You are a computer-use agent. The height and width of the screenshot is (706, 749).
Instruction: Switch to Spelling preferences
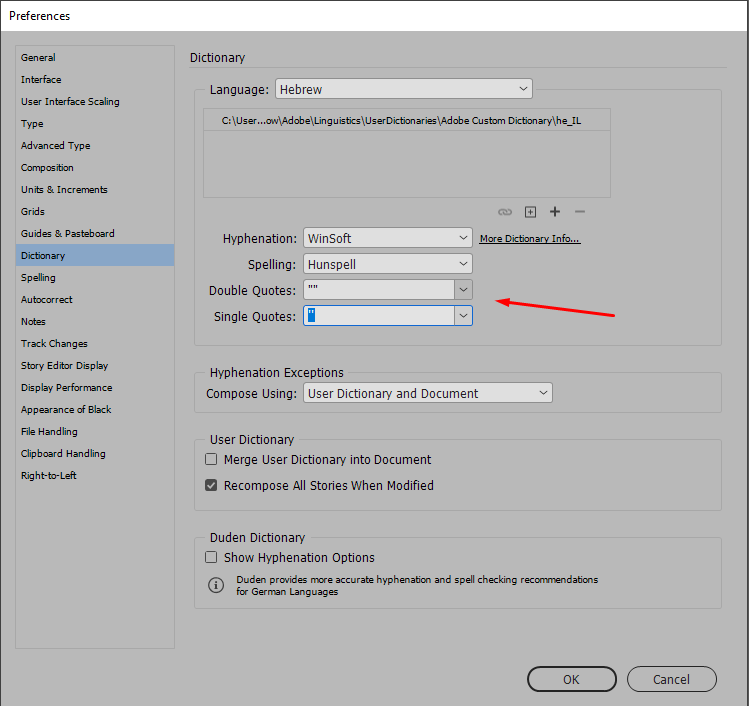coord(95,277)
